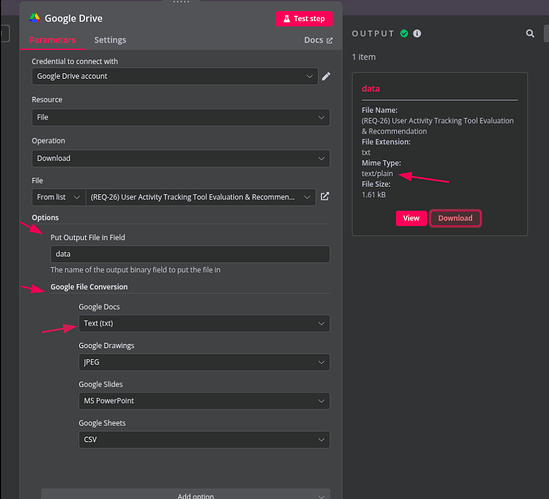
Task: Change the Google Drawings JPEG dropdown
Action: tap(204, 362)
